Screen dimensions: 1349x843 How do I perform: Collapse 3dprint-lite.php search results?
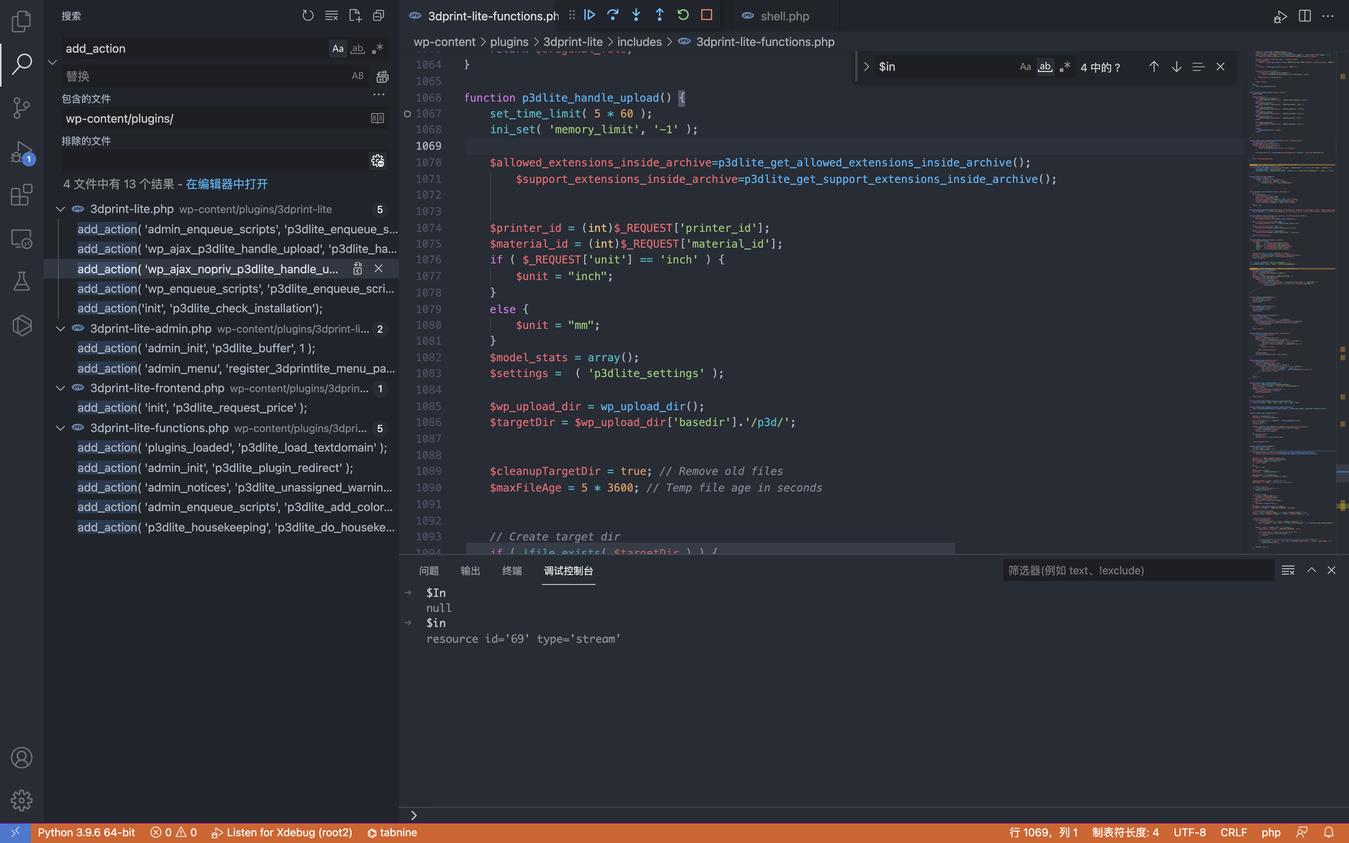(x=61, y=209)
